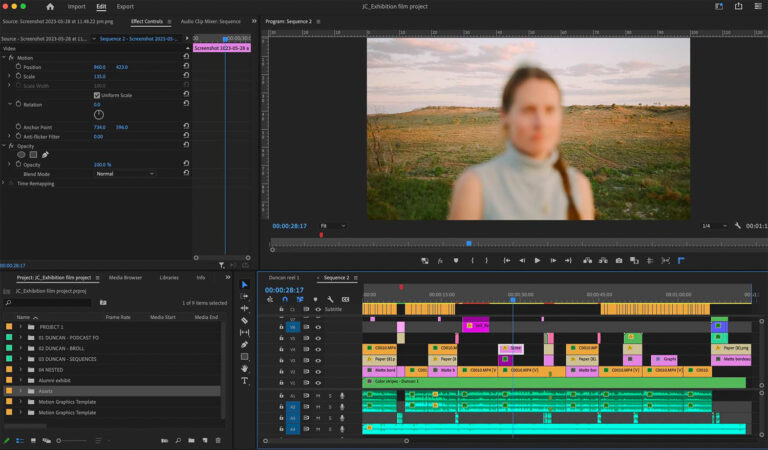The width and height of the screenshot is (768, 450).
Task: Switch Project panel to list view
Action: pos(20,441)
